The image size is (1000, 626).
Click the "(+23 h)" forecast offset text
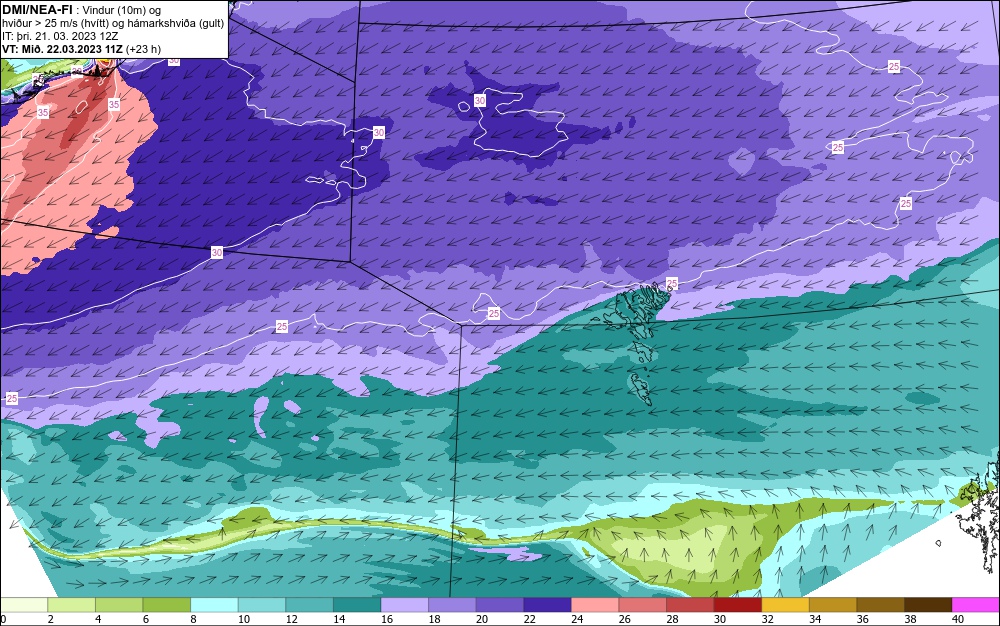[143, 49]
